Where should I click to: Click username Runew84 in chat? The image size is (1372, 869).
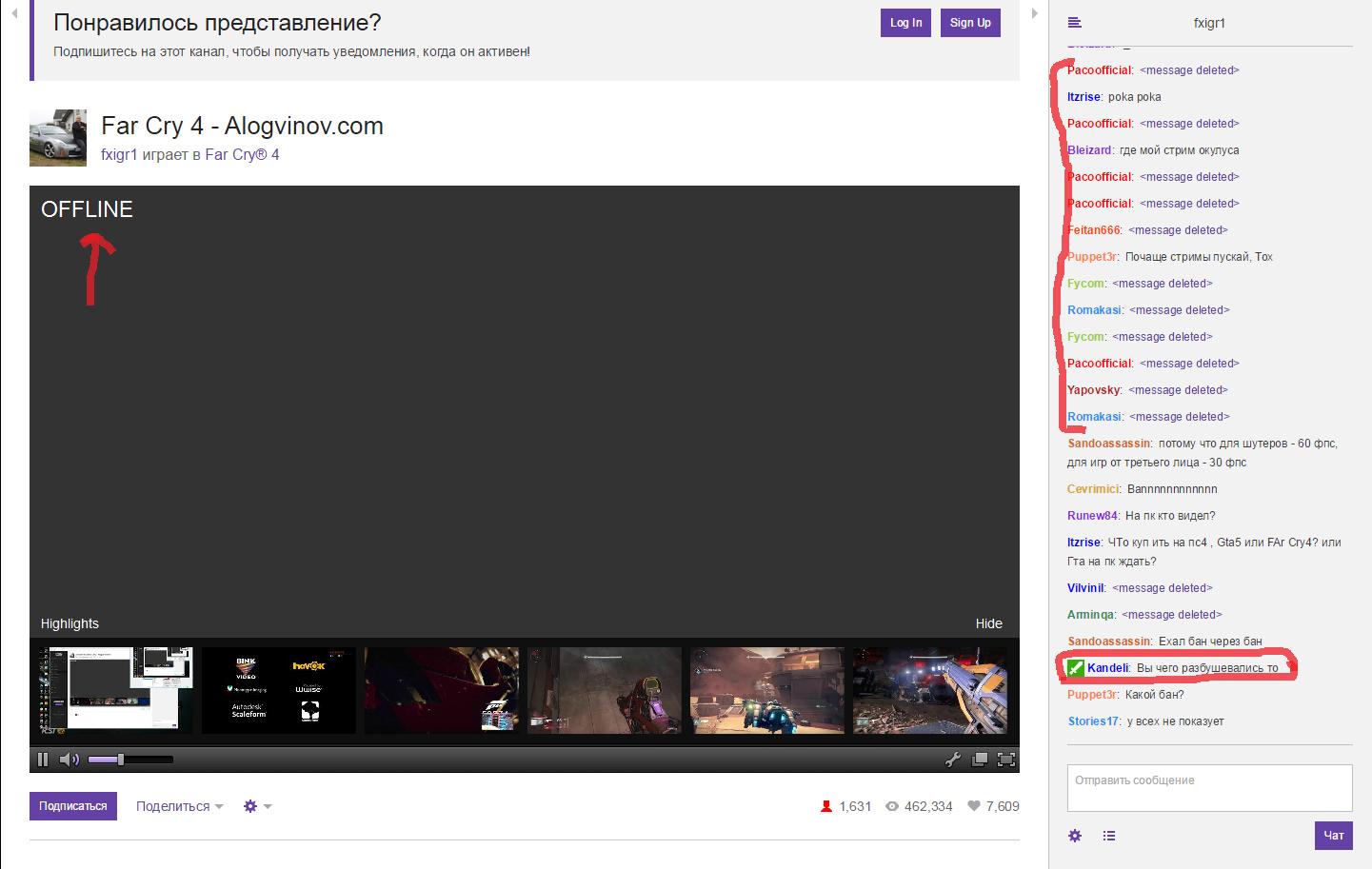click(x=1092, y=516)
